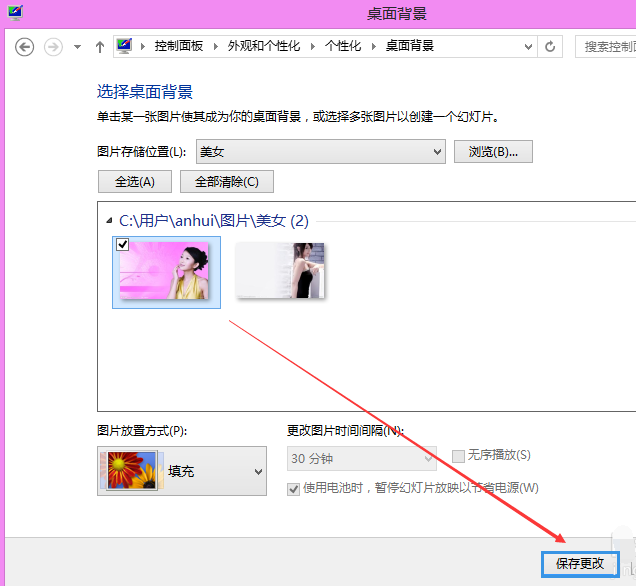Viewport: 636px width, 588px height.
Task: Open the 图片存储位置 dropdown
Action: pos(320,152)
